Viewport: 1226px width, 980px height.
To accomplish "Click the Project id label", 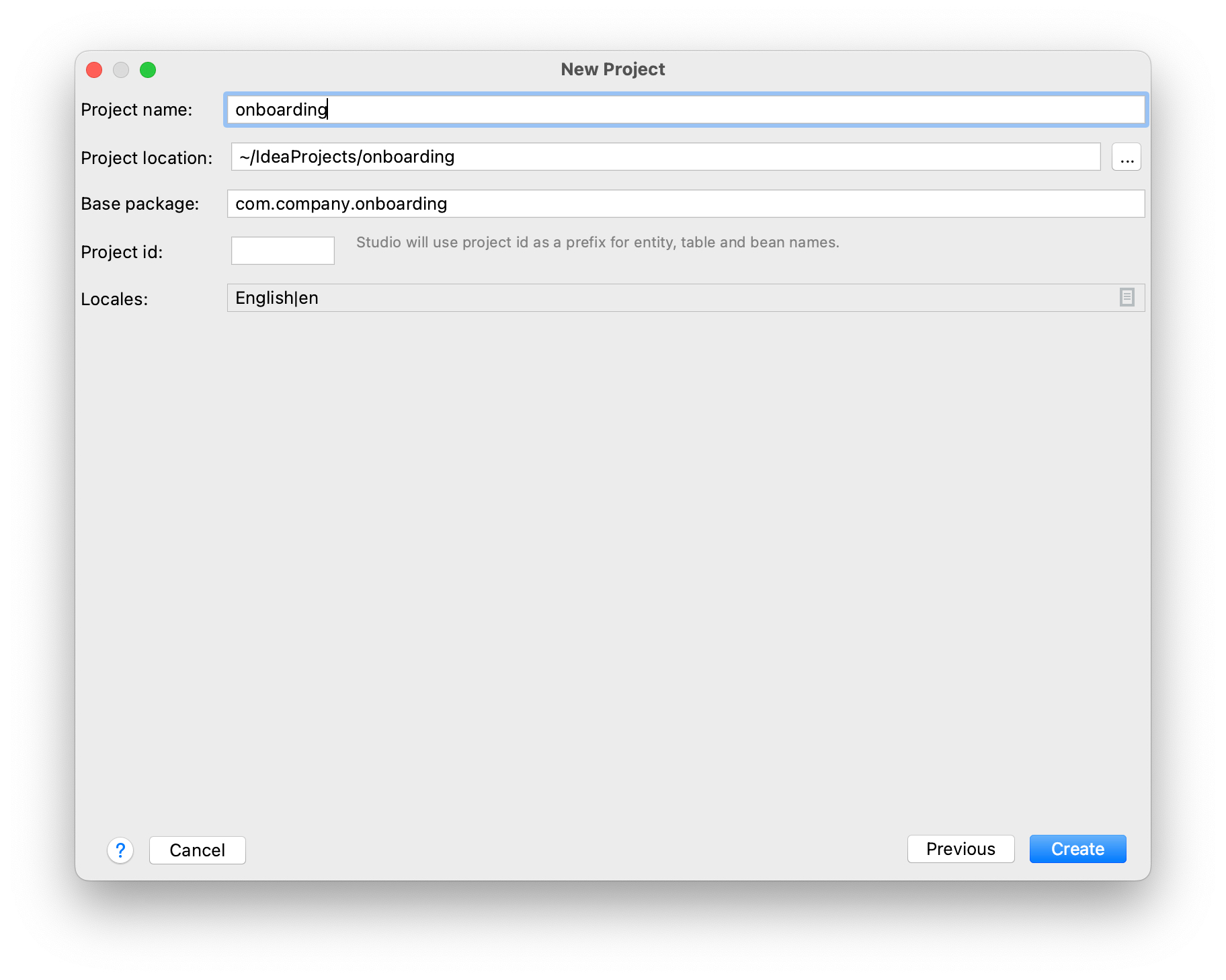I will 122,252.
